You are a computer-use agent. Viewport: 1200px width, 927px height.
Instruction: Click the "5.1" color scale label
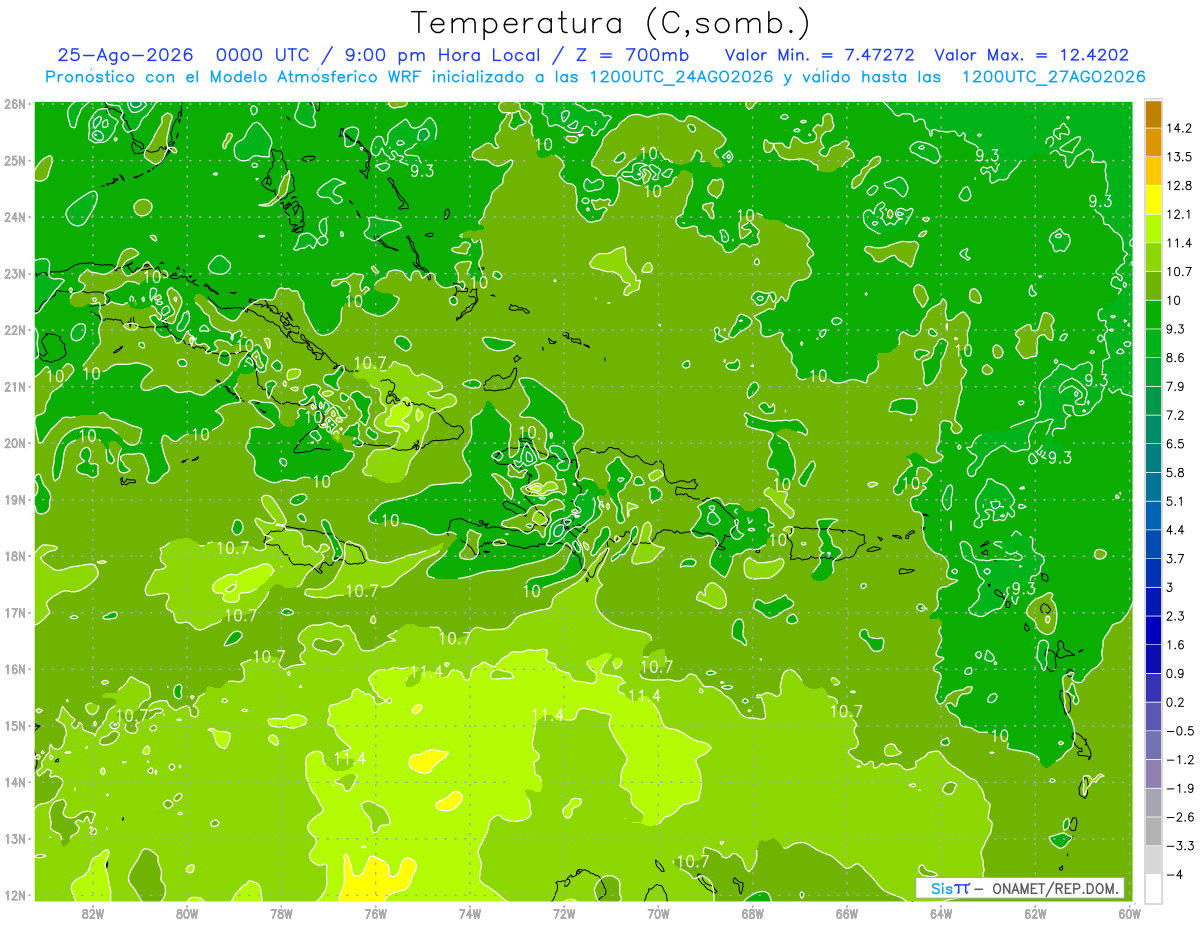click(1176, 501)
